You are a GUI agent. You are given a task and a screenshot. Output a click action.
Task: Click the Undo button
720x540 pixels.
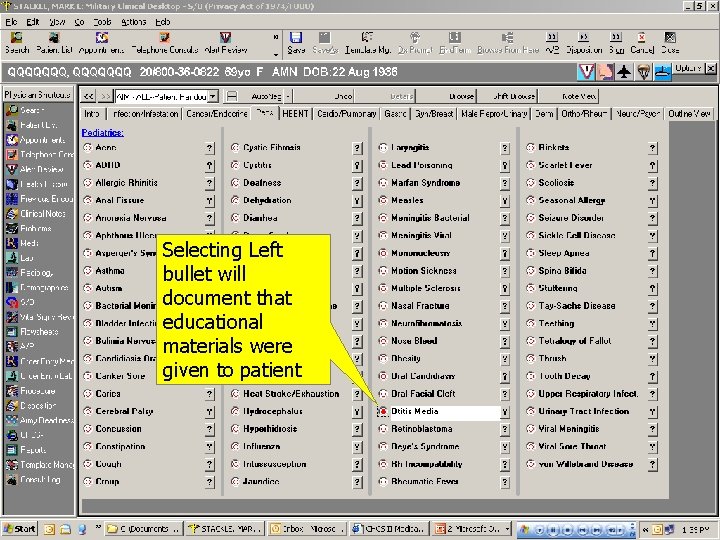(x=324, y=96)
